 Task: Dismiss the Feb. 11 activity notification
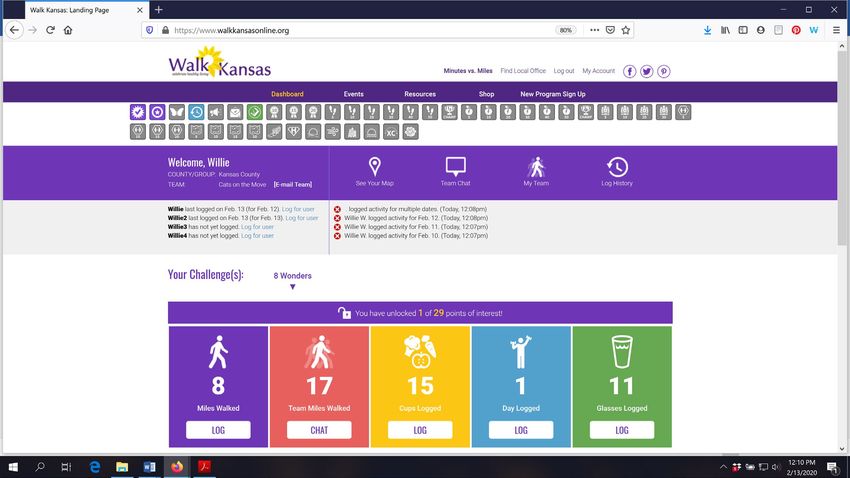point(337,227)
